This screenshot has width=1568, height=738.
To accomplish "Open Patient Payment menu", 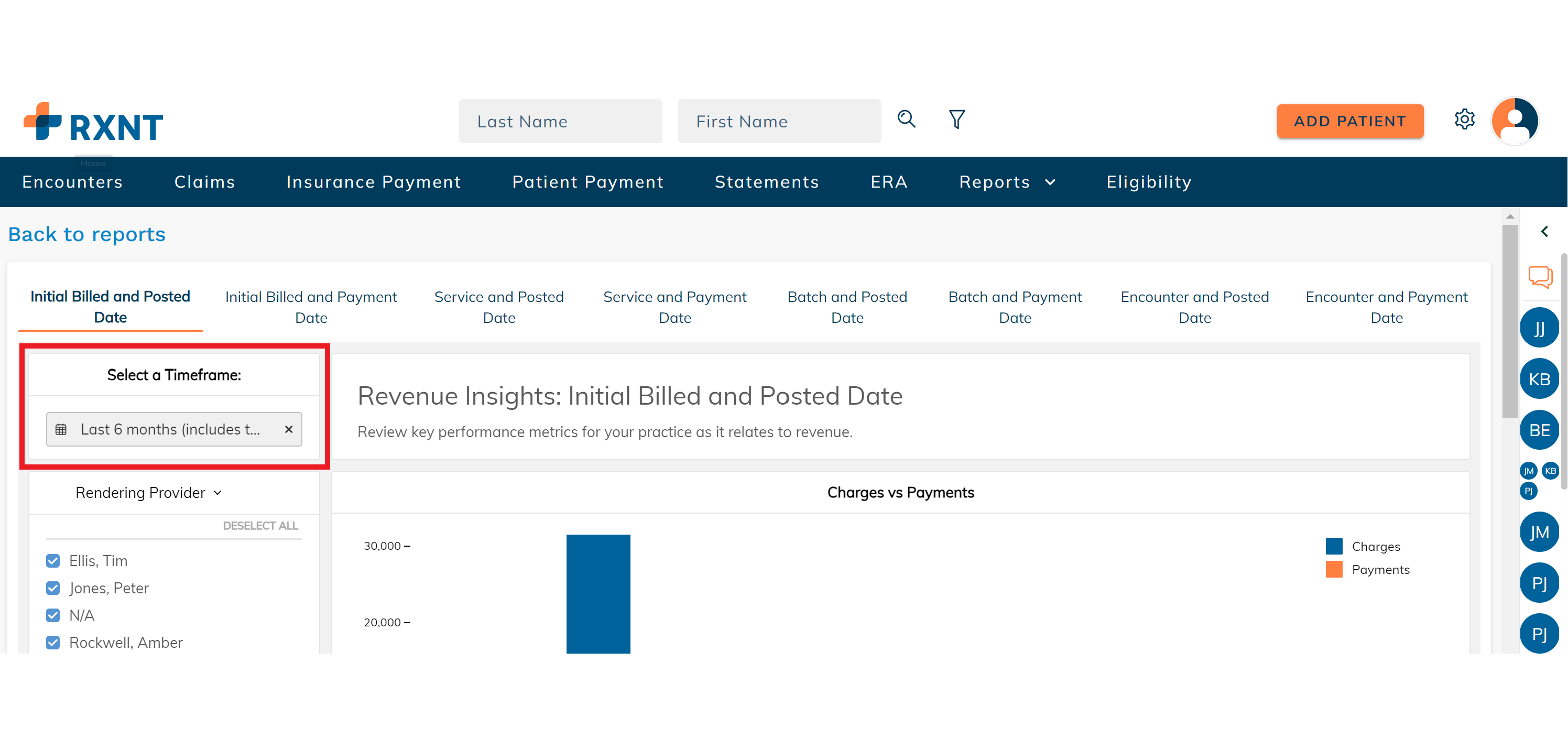I will pyautogui.click(x=588, y=182).
